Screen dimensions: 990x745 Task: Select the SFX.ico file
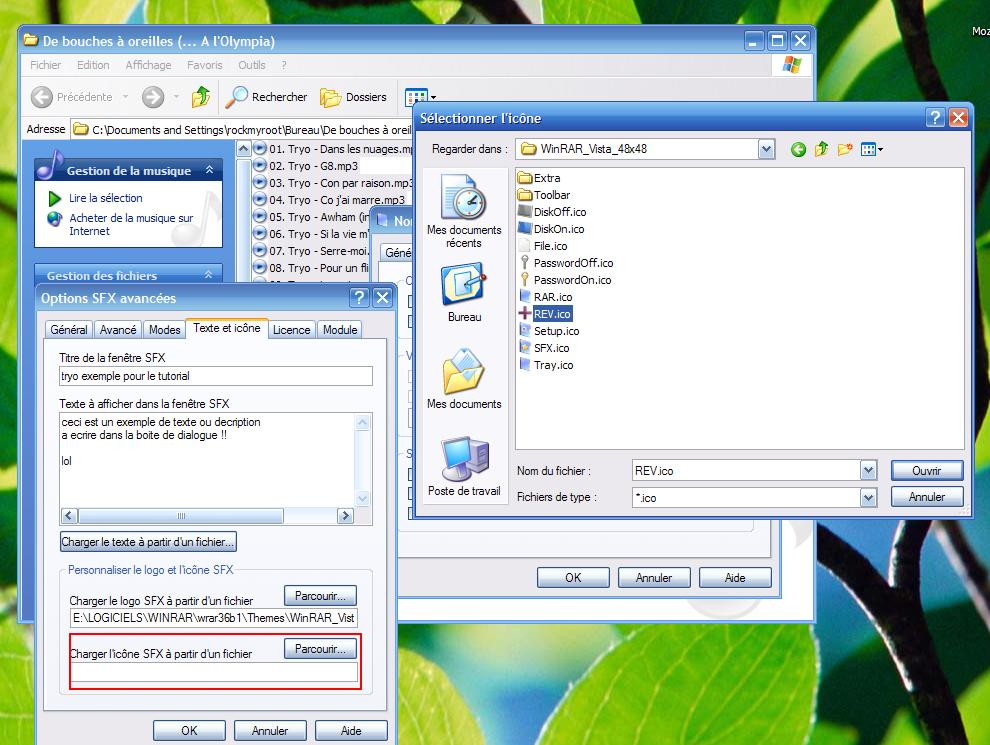[550, 348]
